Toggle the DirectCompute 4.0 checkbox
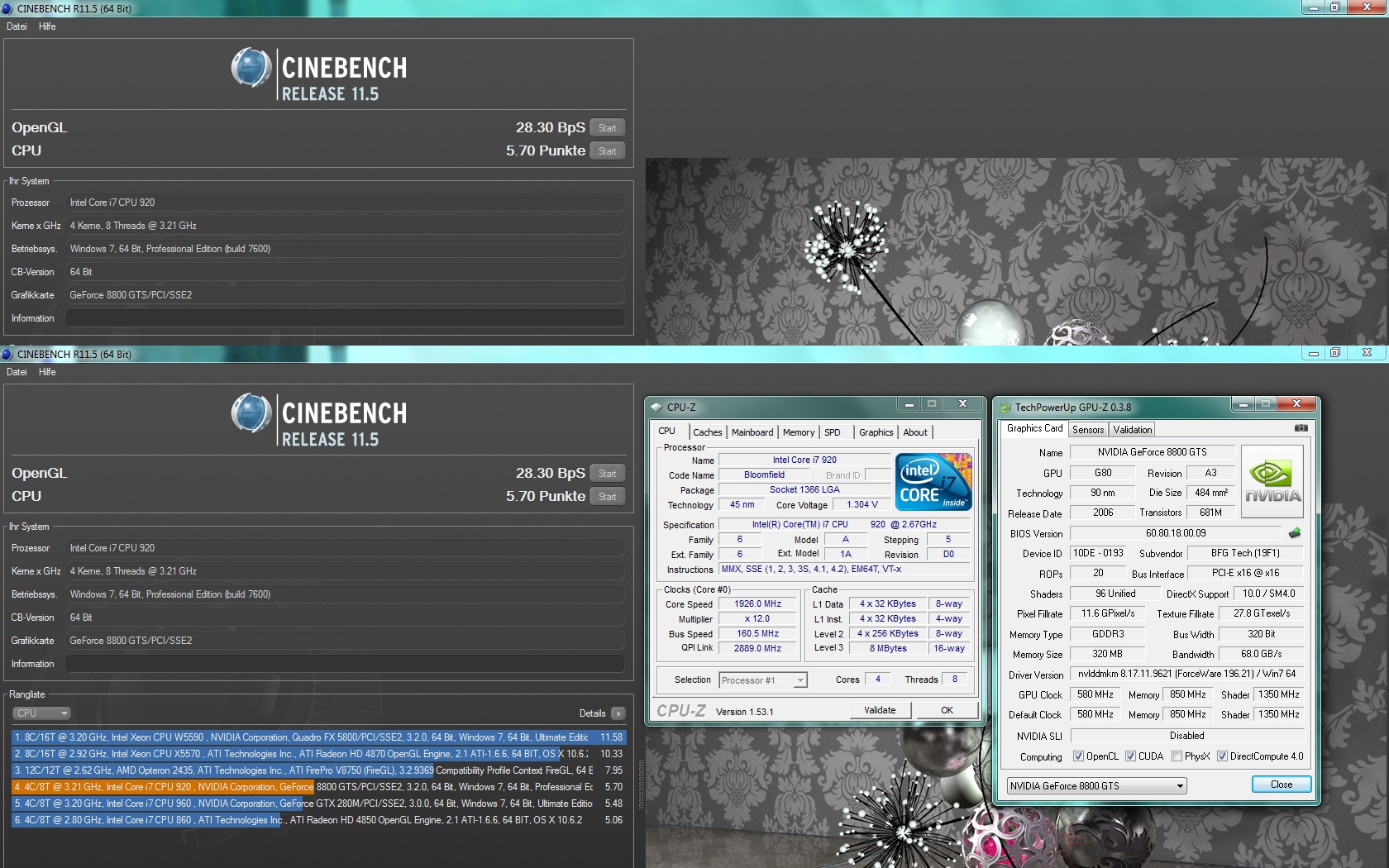1389x868 pixels. (x=1222, y=756)
